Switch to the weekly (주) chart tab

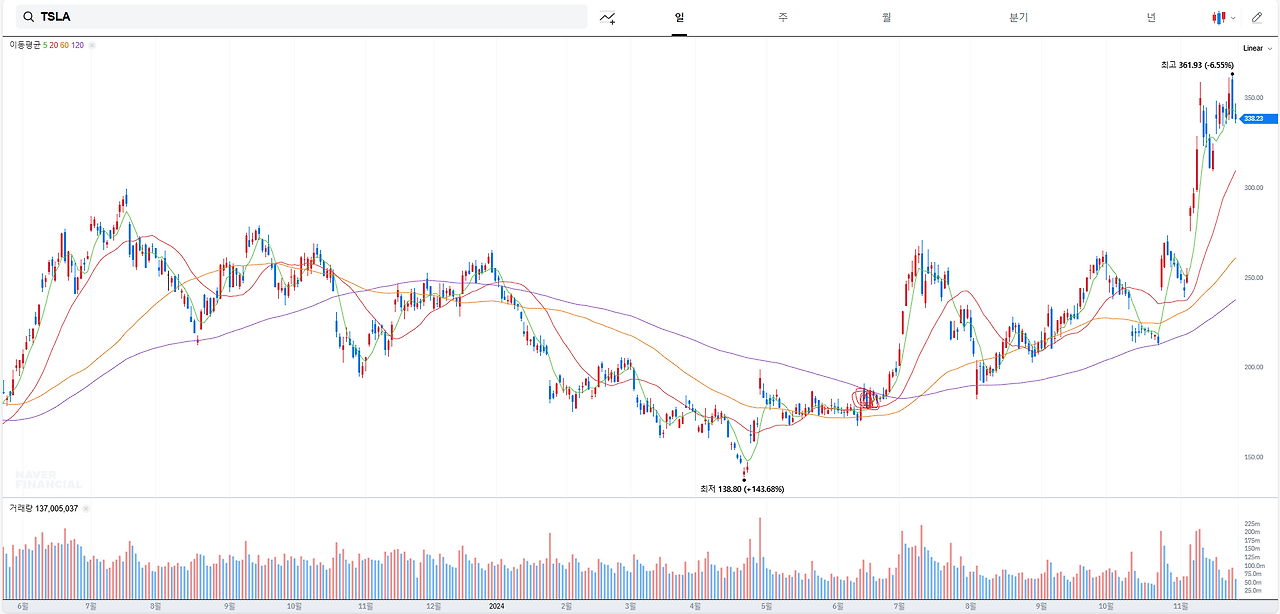pos(783,17)
